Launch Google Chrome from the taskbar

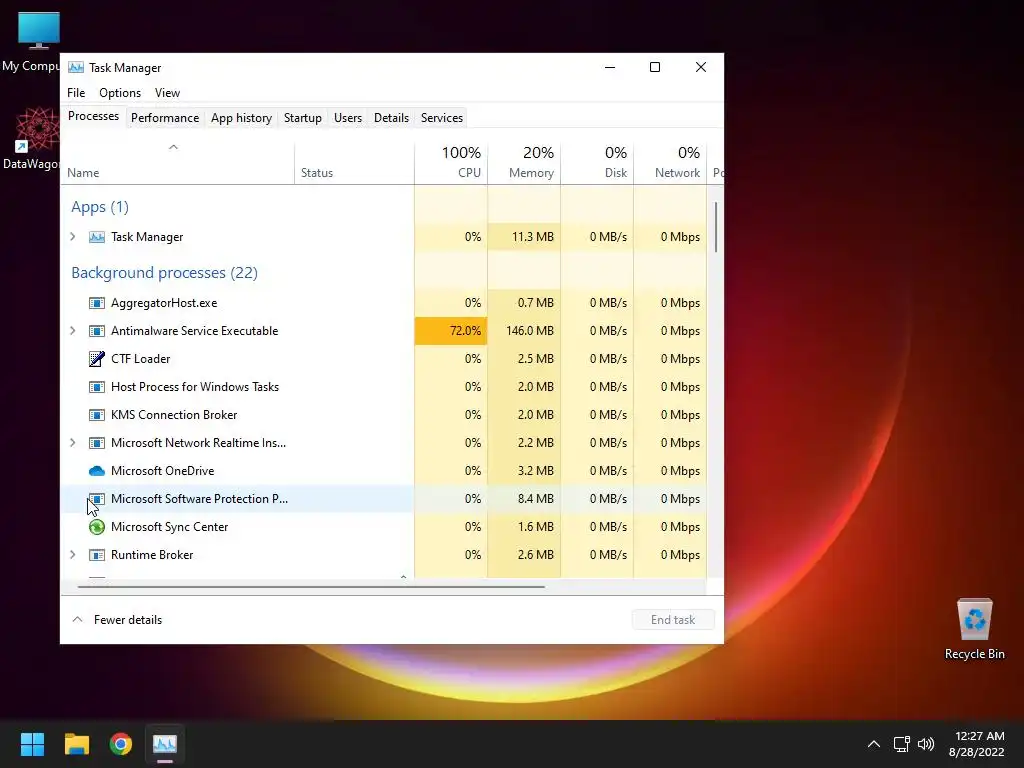click(121, 744)
